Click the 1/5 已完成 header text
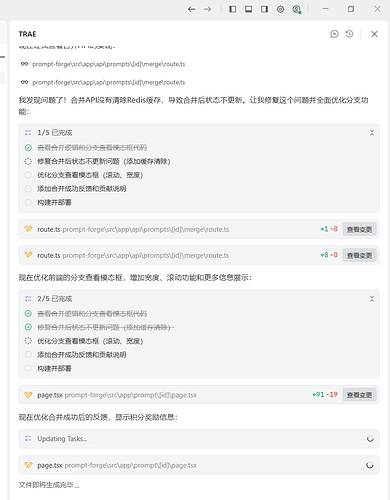The width and height of the screenshot is (390, 500). (55, 133)
